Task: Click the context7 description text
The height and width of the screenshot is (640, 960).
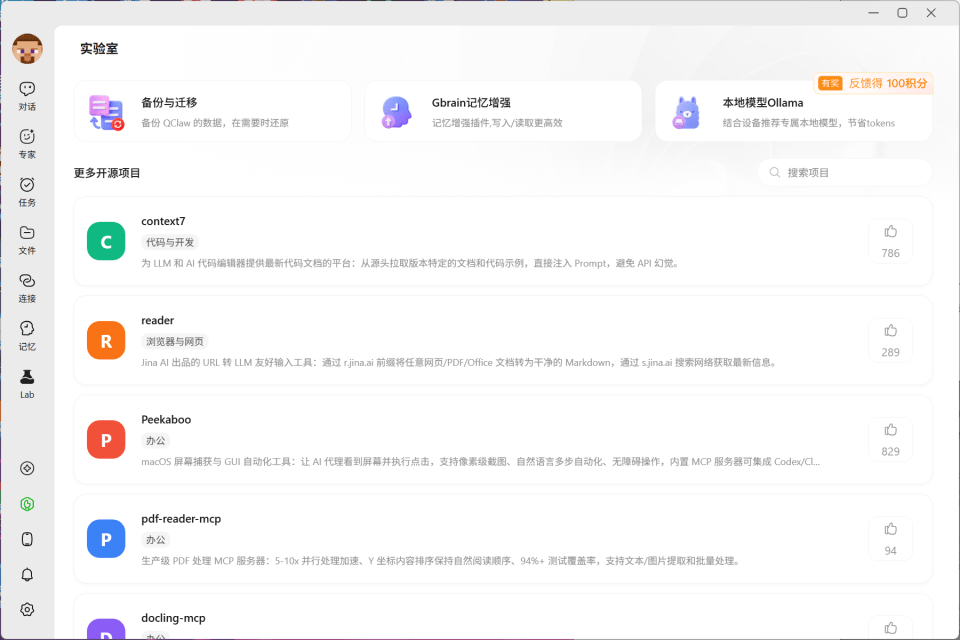Action: (410, 263)
